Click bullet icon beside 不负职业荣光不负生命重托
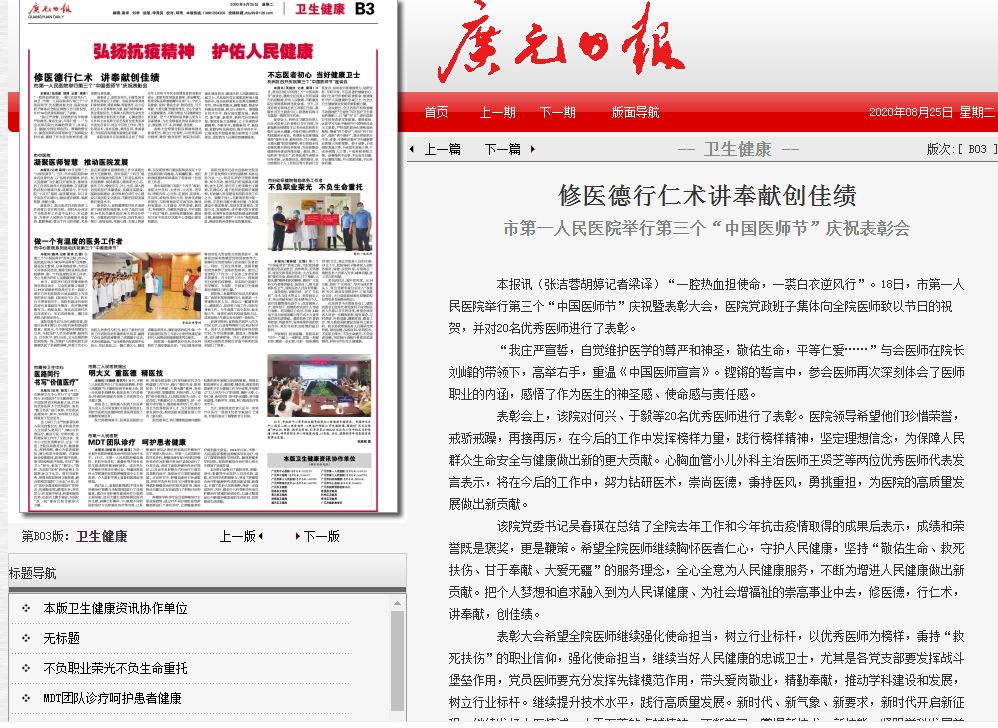998x728 pixels. [26, 668]
